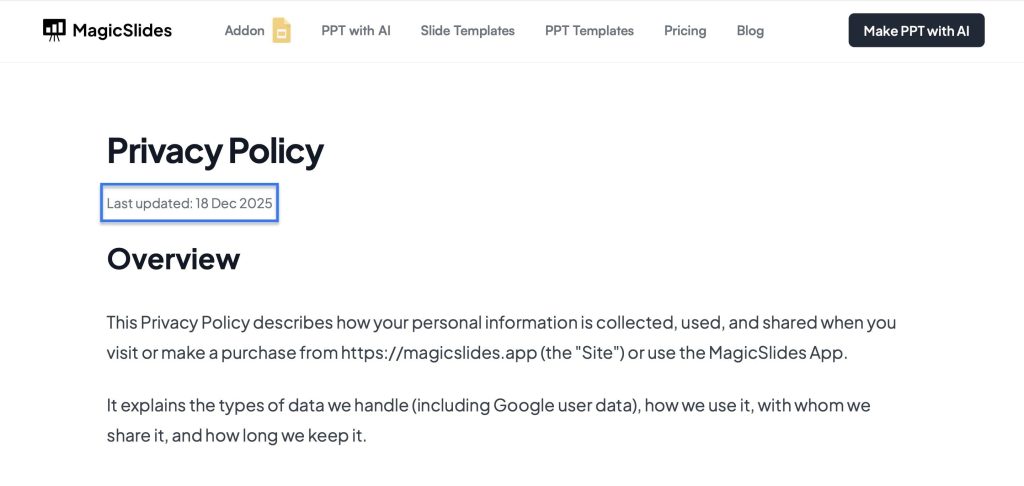Click the MagicSlides presentation logo icon

tap(54, 30)
